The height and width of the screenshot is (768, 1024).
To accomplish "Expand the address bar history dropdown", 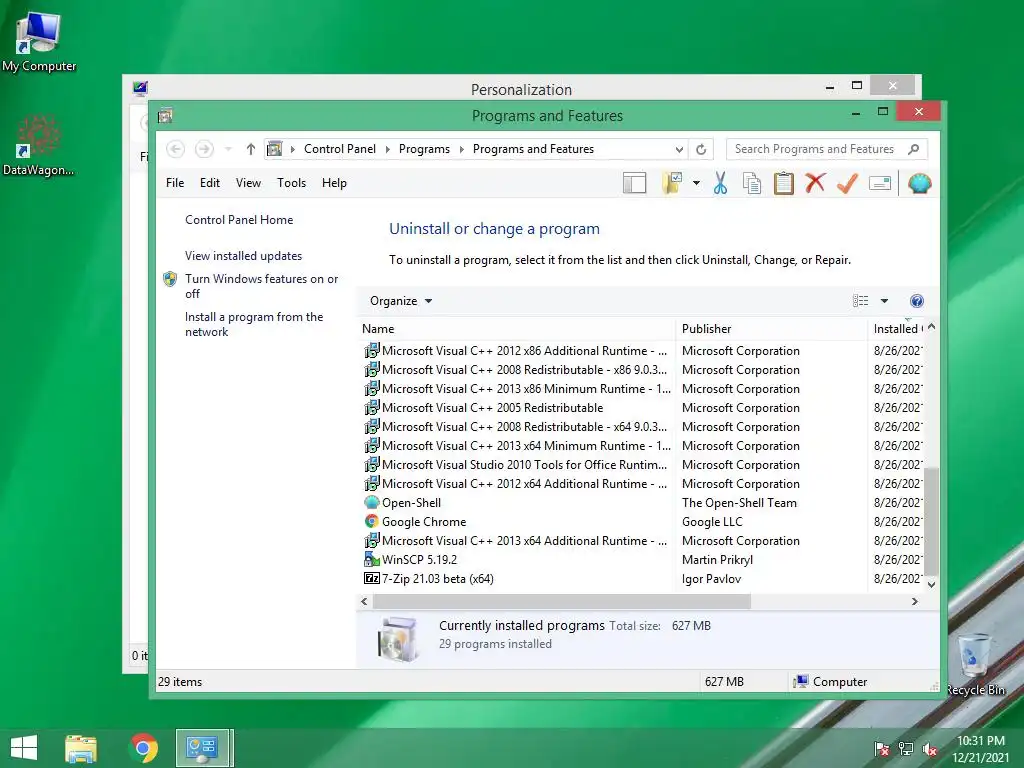I will [x=679, y=149].
